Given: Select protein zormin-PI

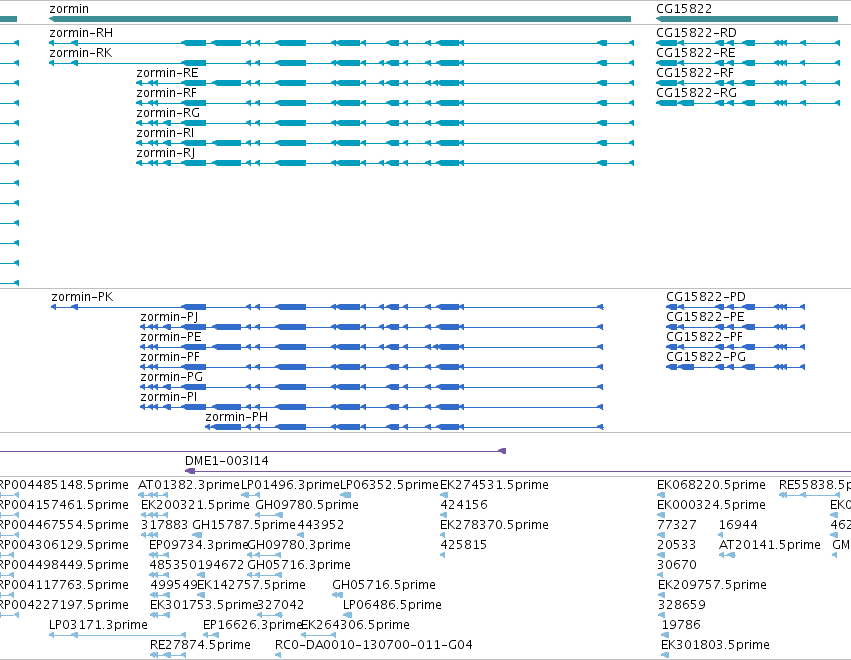Looking at the screenshot, I should (169, 397).
